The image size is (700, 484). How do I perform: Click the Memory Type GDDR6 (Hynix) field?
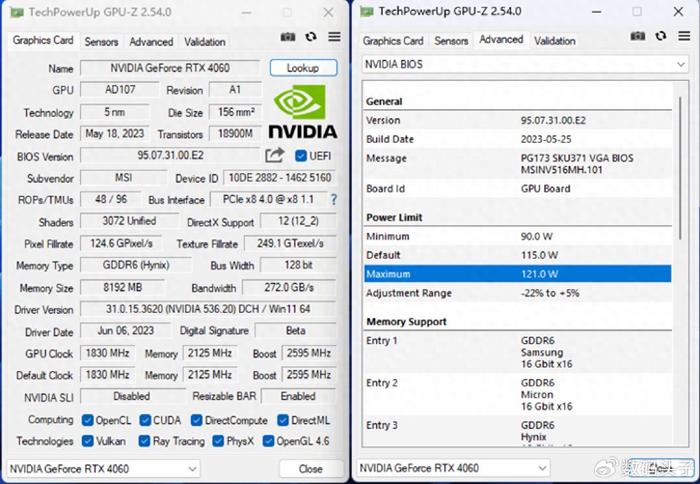click(136, 265)
